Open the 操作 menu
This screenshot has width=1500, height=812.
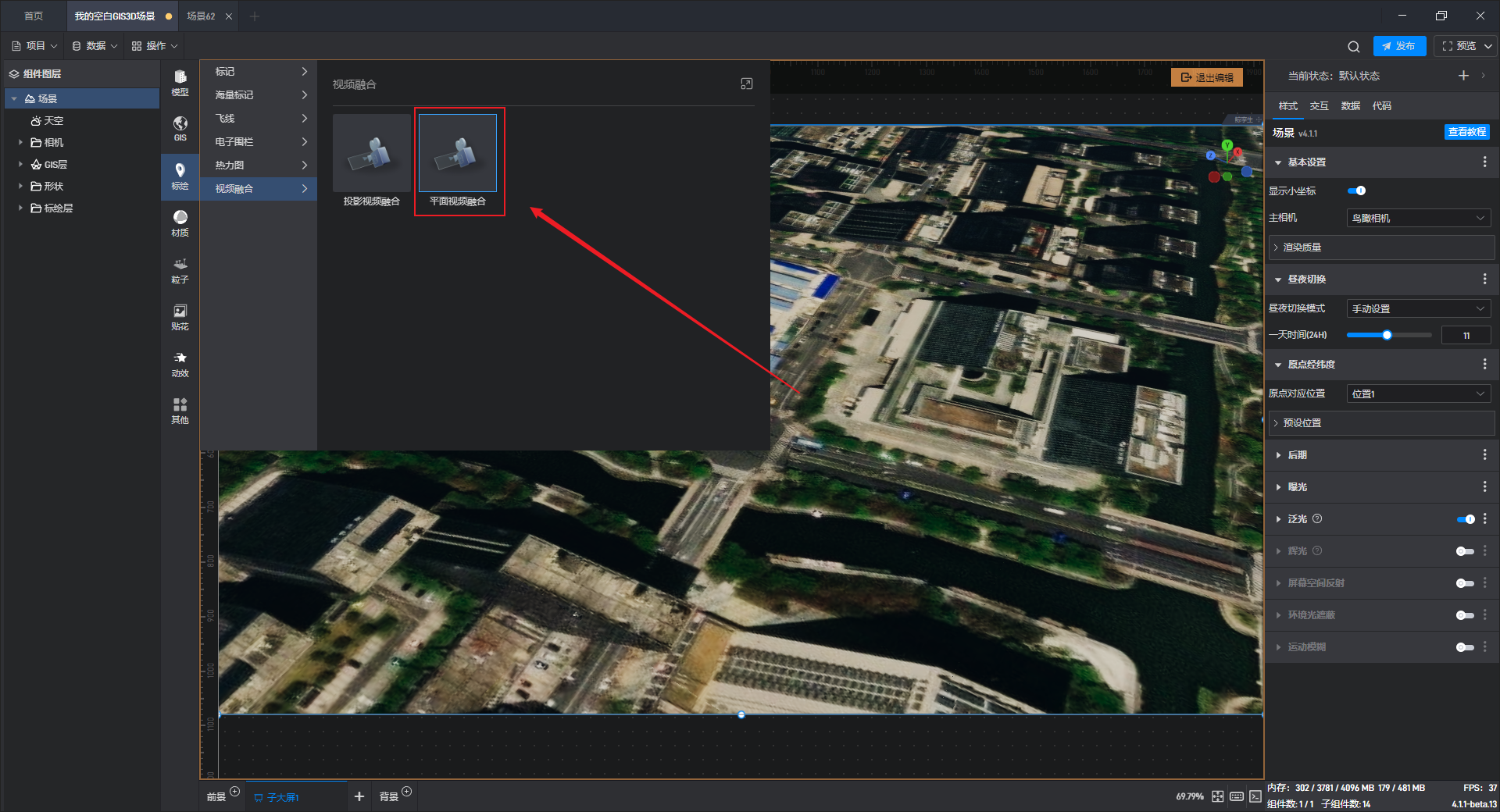click(x=155, y=46)
